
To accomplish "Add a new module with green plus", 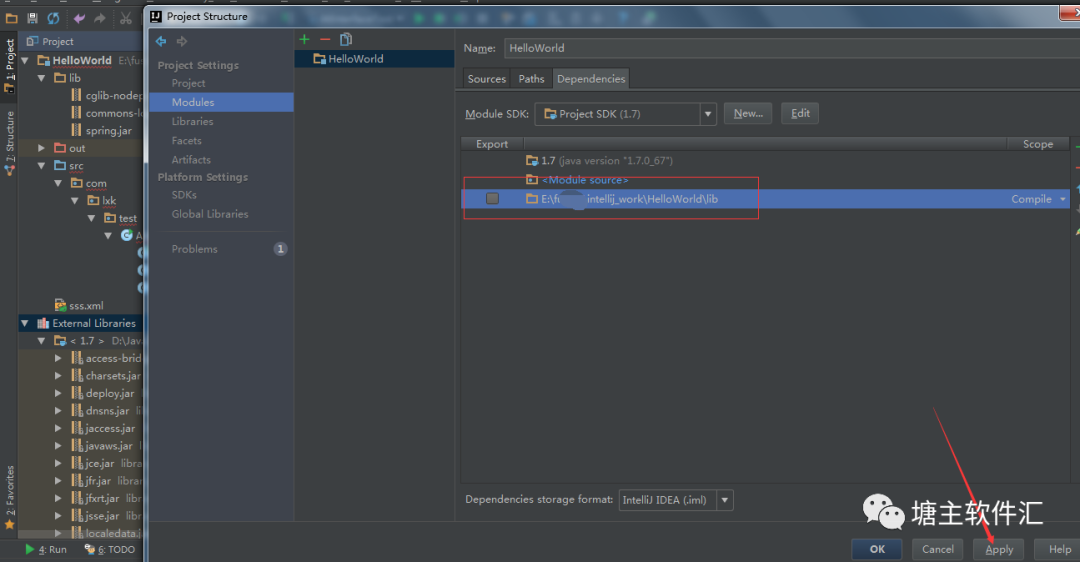I will pyautogui.click(x=304, y=39).
